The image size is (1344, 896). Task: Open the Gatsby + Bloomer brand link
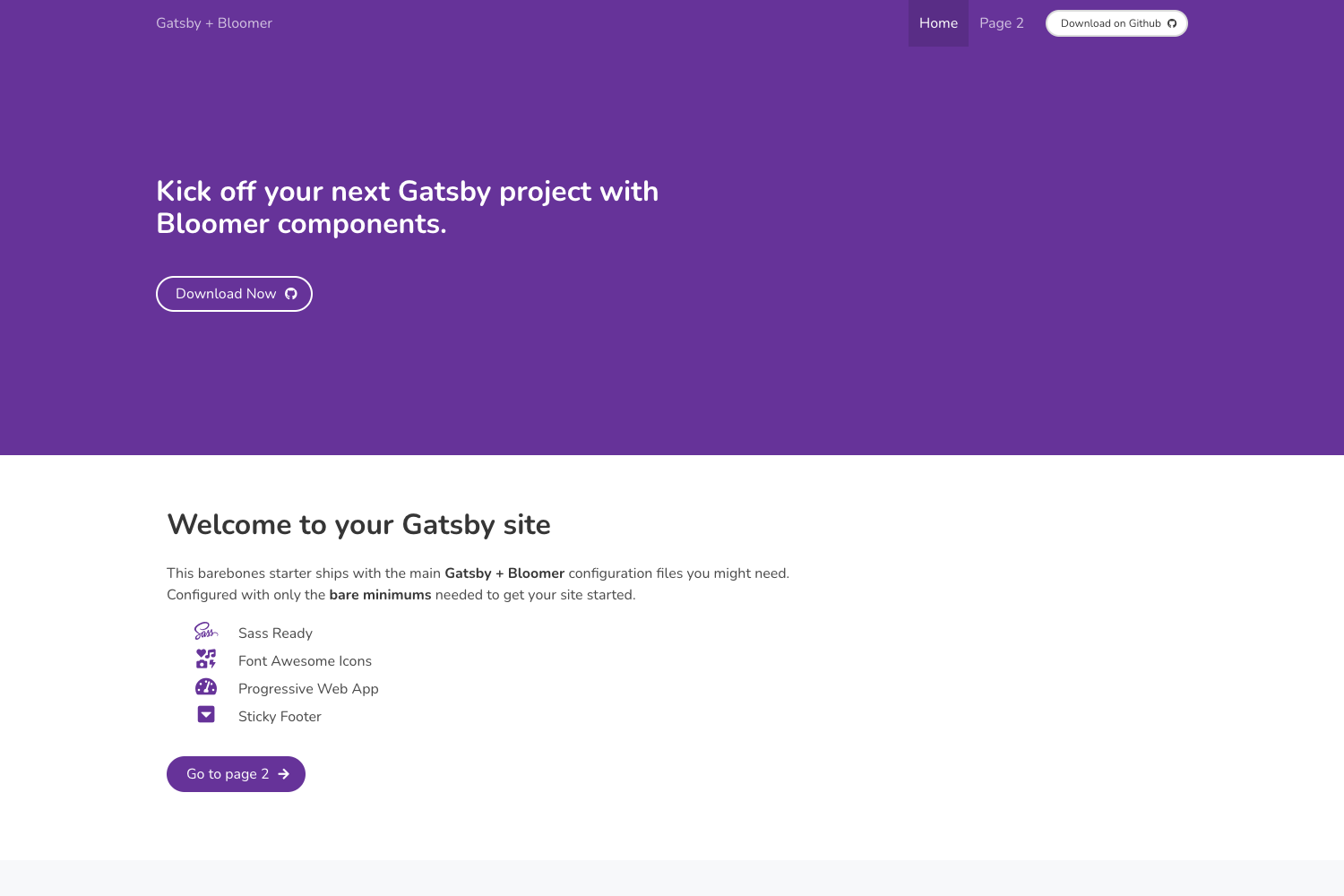213,22
